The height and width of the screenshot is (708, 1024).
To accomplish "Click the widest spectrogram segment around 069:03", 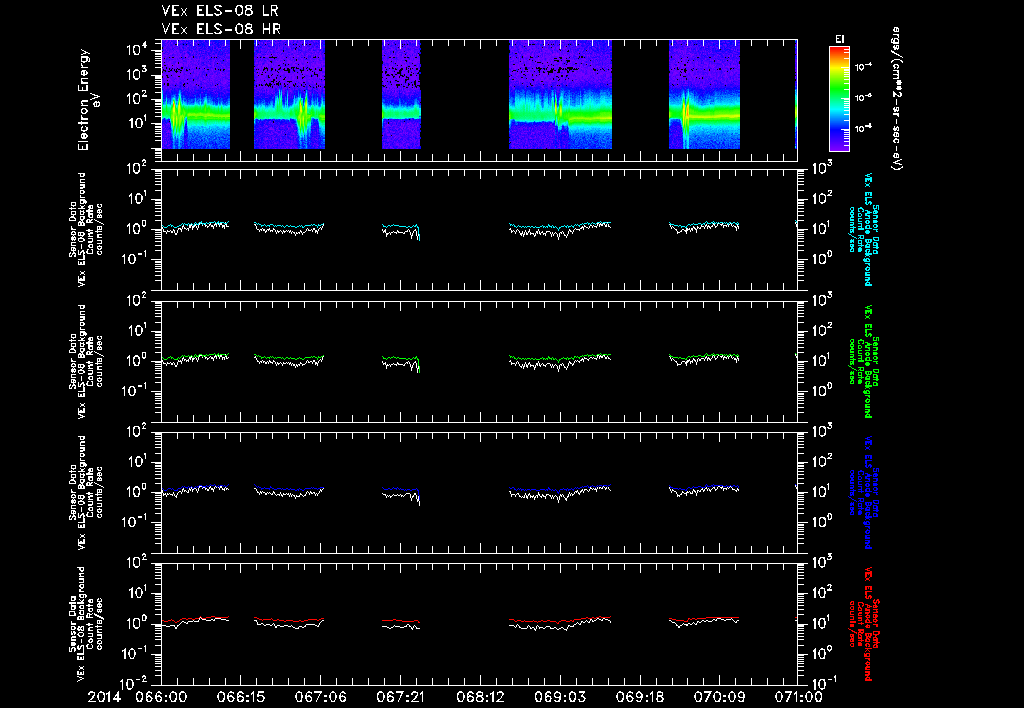I will [x=560, y=95].
